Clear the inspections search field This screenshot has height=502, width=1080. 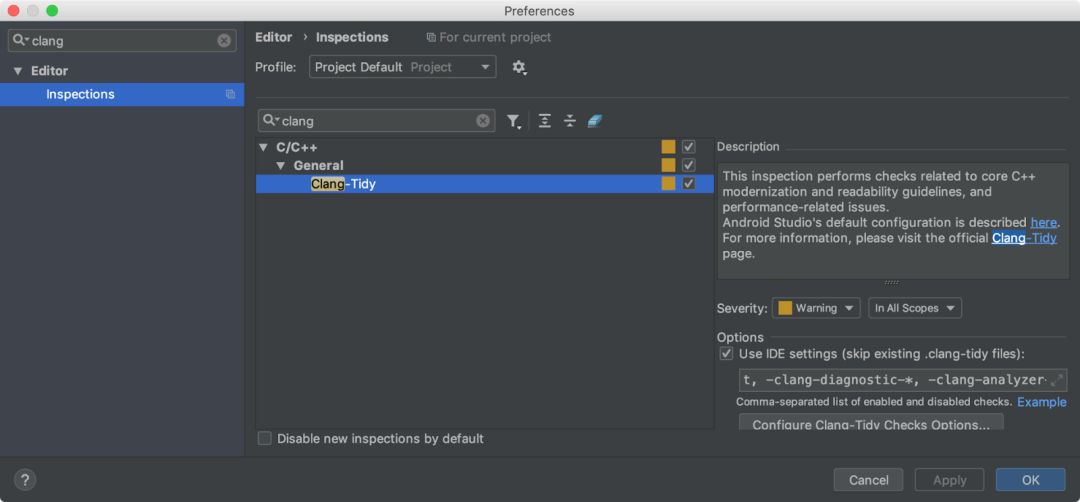pyautogui.click(x=483, y=121)
